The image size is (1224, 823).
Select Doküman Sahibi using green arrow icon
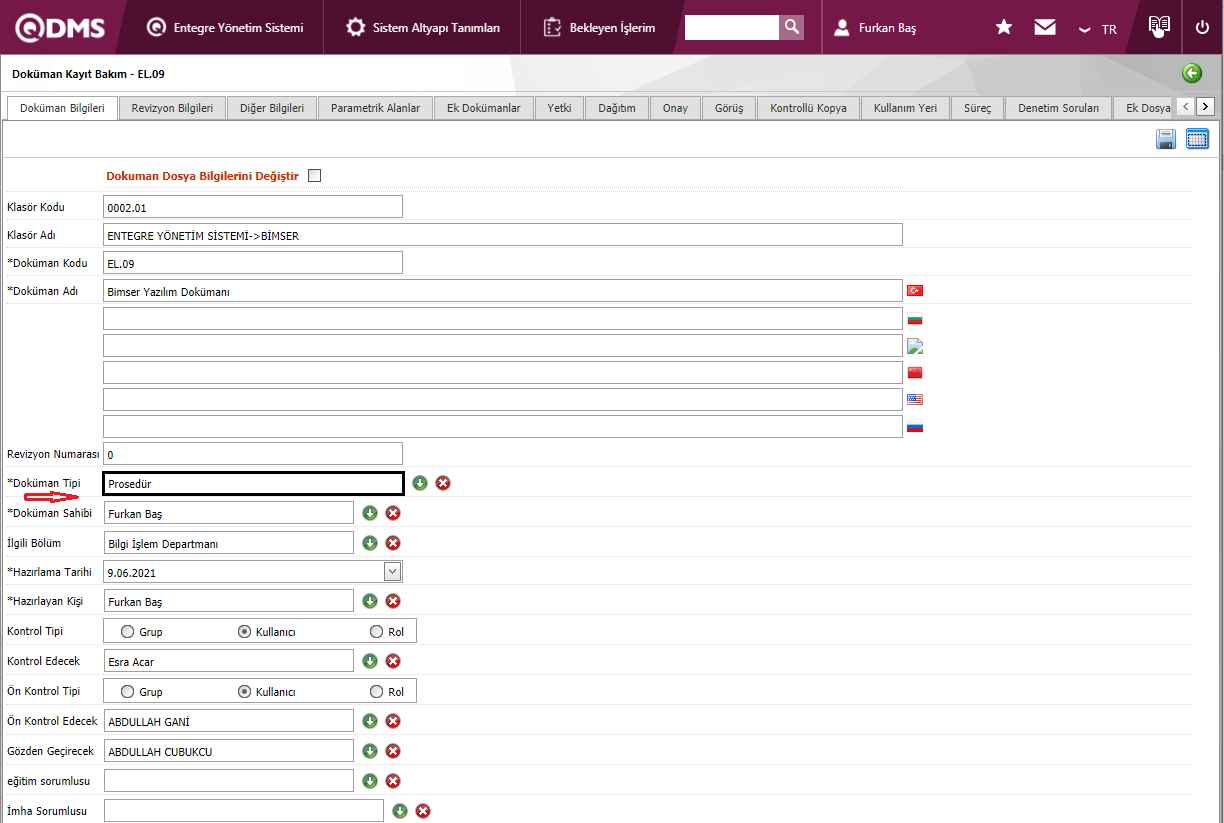pyautogui.click(x=370, y=513)
